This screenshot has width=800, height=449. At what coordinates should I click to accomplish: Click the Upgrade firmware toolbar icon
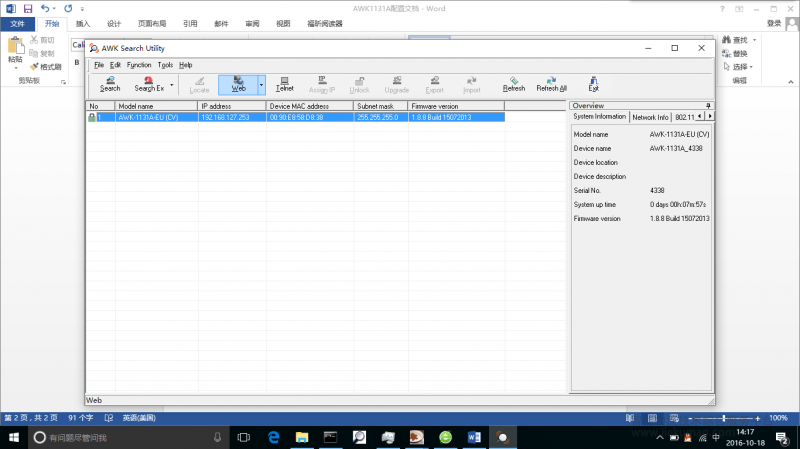(396, 85)
